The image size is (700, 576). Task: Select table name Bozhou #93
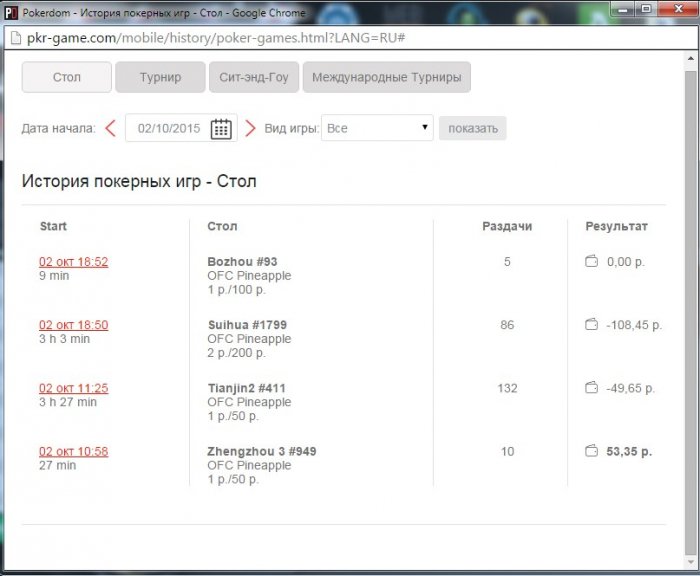click(242, 262)
